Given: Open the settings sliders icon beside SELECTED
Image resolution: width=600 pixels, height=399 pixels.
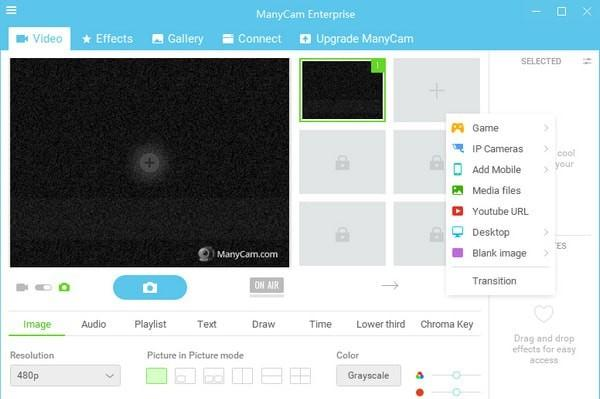Looking at the screenshot, I should coord(587,61).
